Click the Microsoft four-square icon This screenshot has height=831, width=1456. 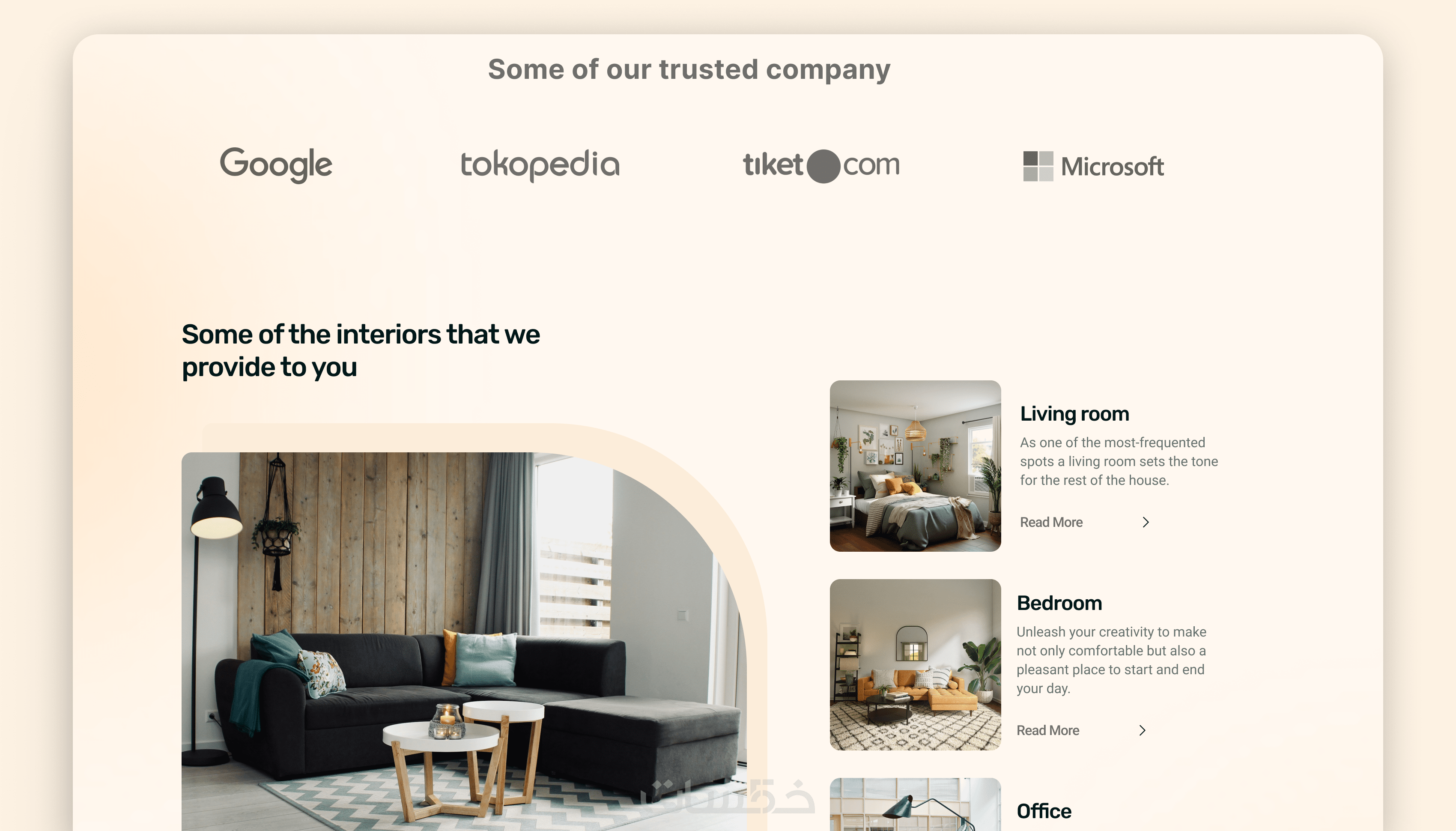click(x=1038, y=166)
